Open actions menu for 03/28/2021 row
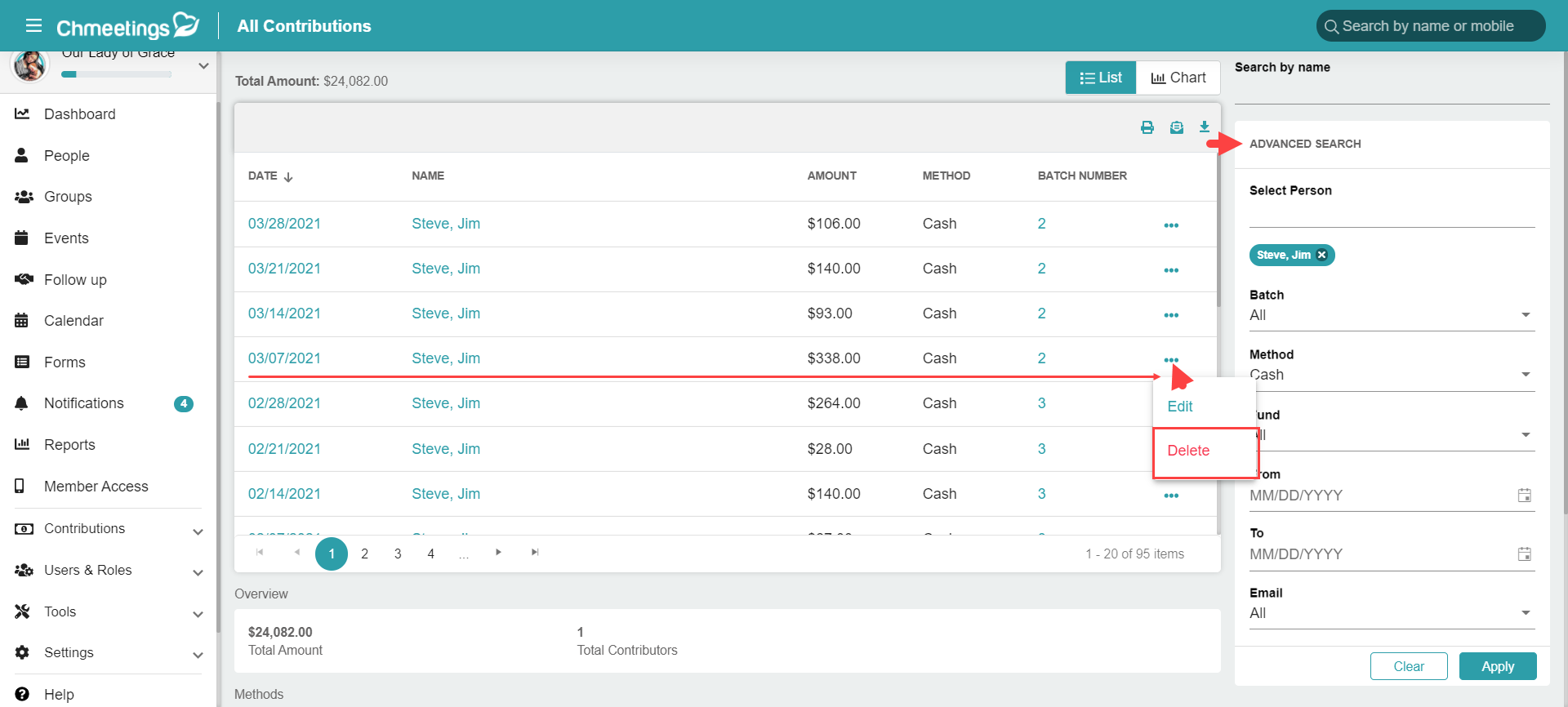The height and width of the screenshot is (707, 1568). pyautogui.click(x=1171, y=225)
